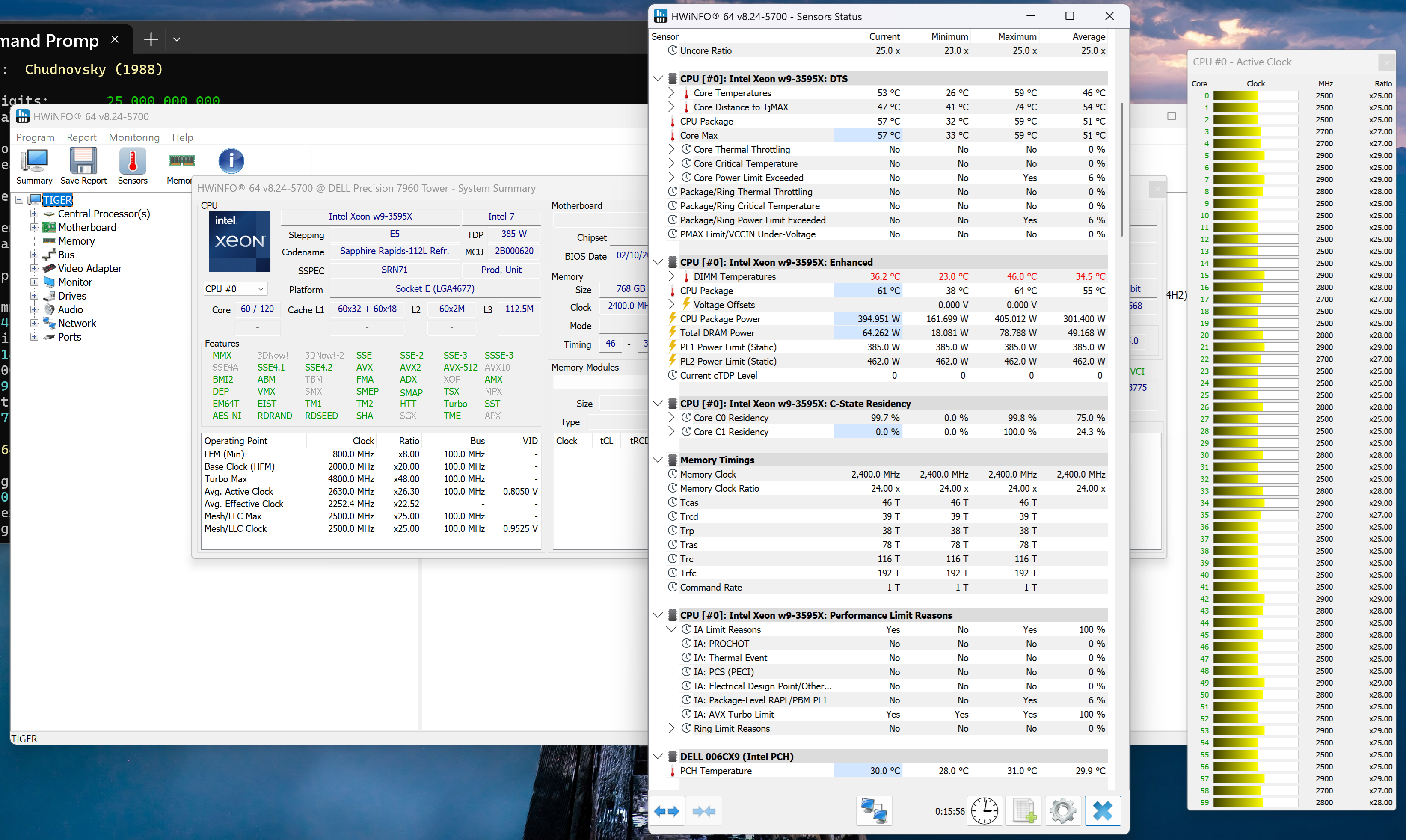Image resolution: width=1406 pixels, height=840 pixels.
Task: Click HWiNFO logo in main window title bar
Action: point(23,116)
